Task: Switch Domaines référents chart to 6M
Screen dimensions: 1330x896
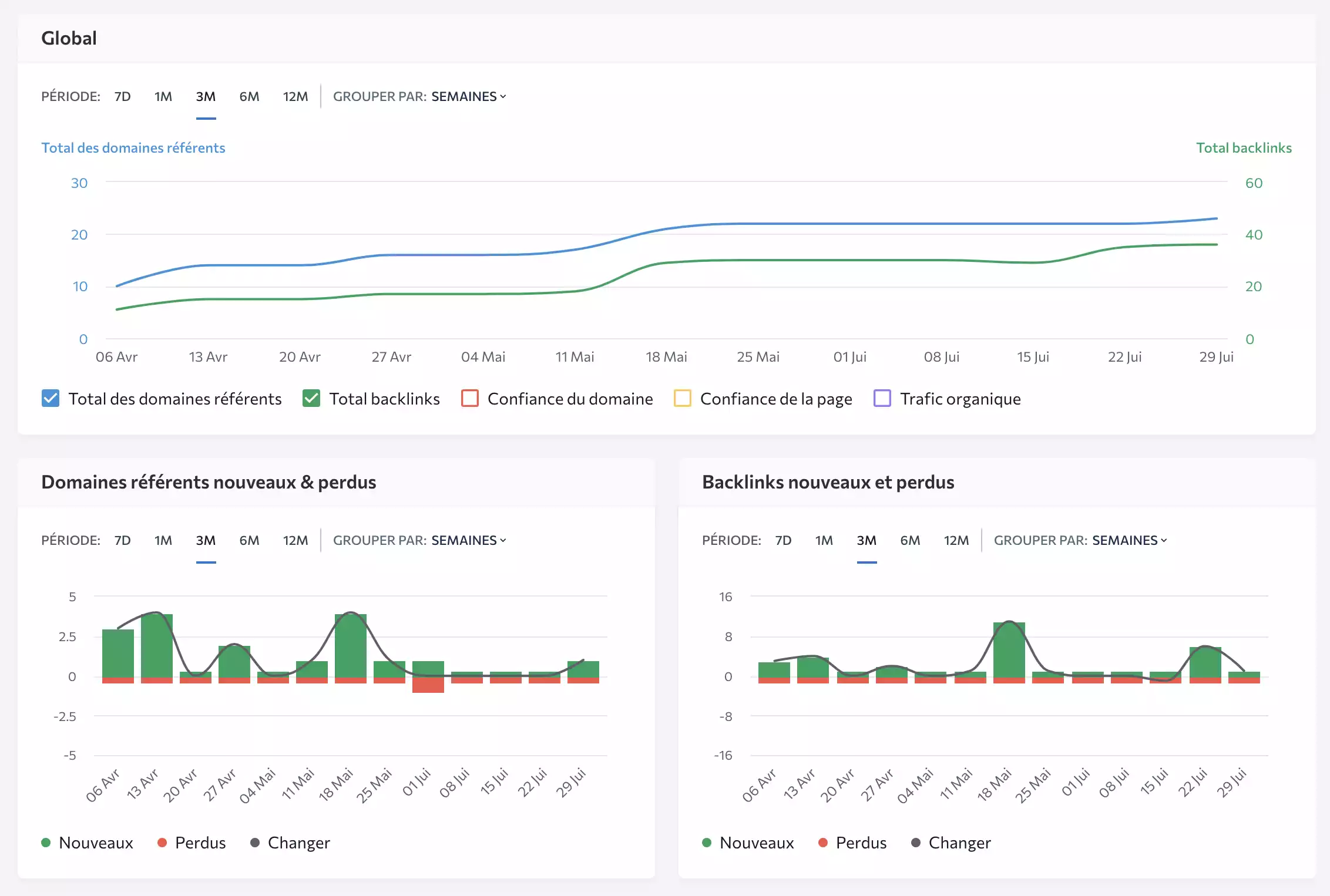Action: (x=249, y=540)
